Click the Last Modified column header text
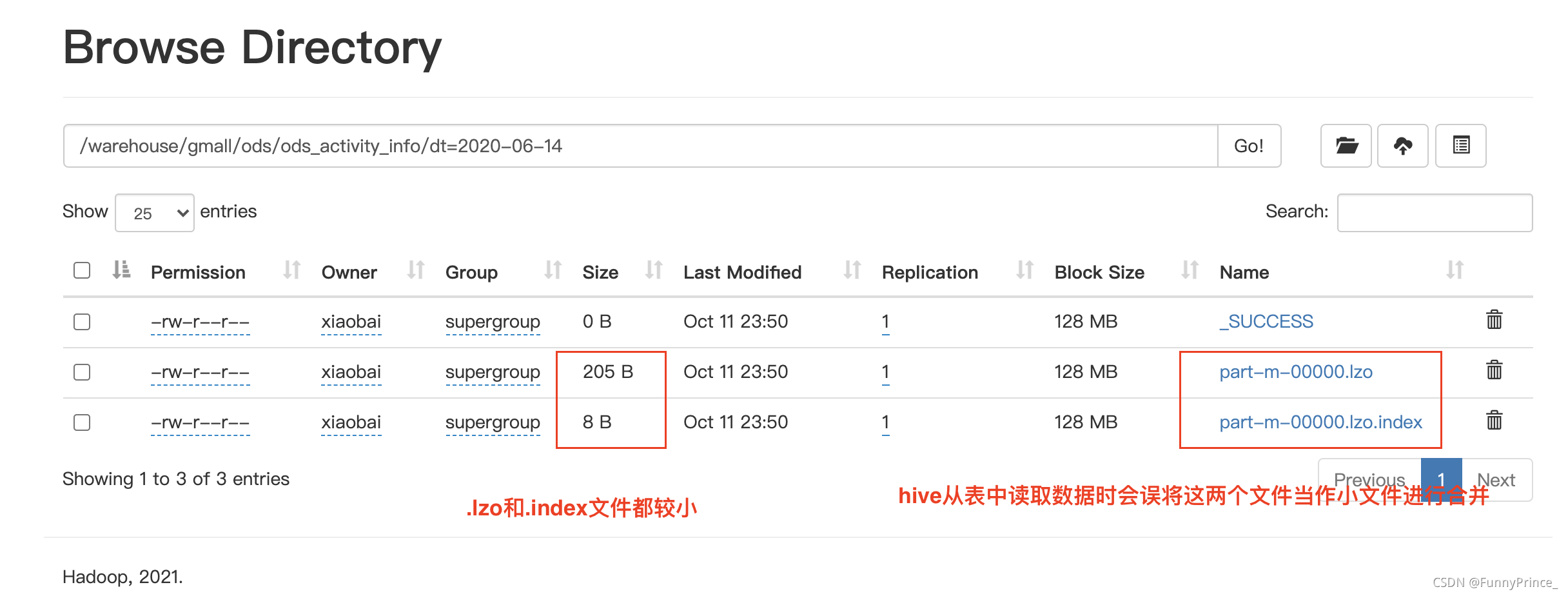Image resolution: width=1568 pixels, height=596 pixels. pos(742,273)
